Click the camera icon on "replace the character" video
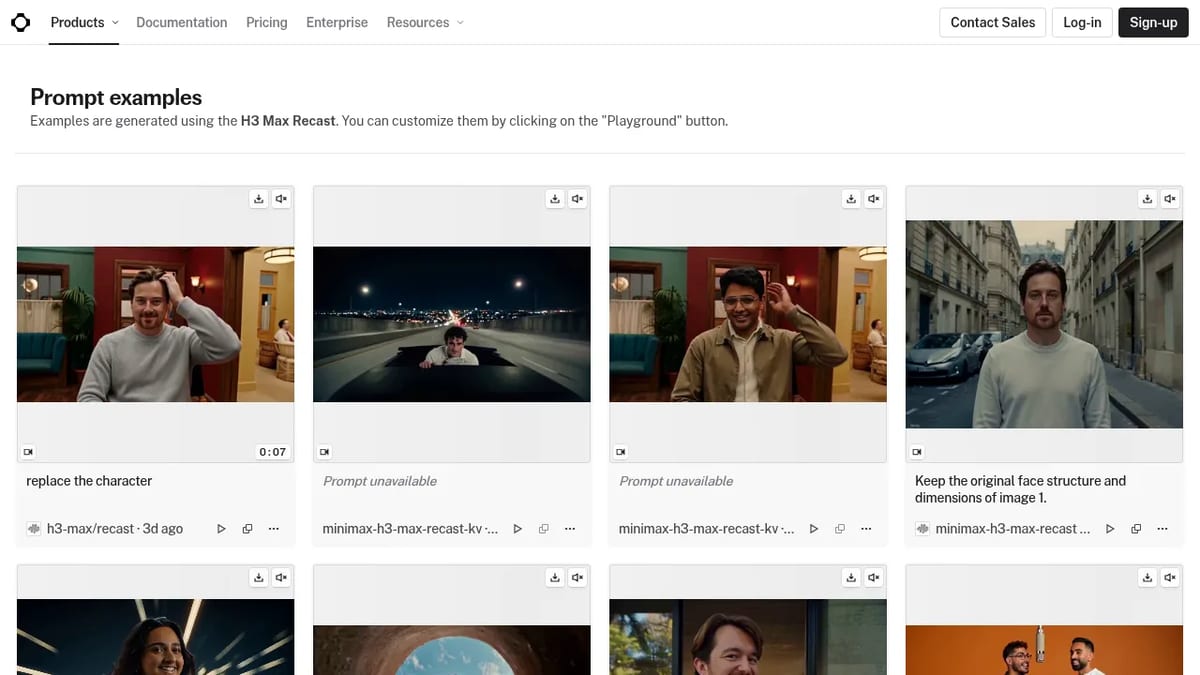1200x675 pixels. coord(28,452)
